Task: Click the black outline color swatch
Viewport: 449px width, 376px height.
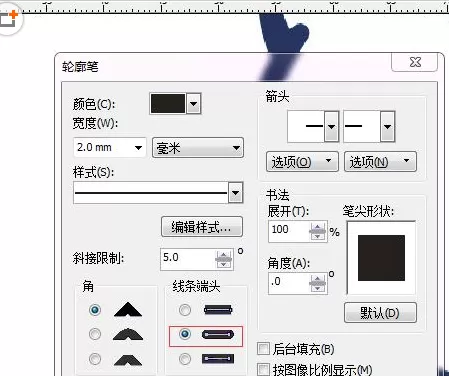Action: pyautogui.click(x=168, y=104)
